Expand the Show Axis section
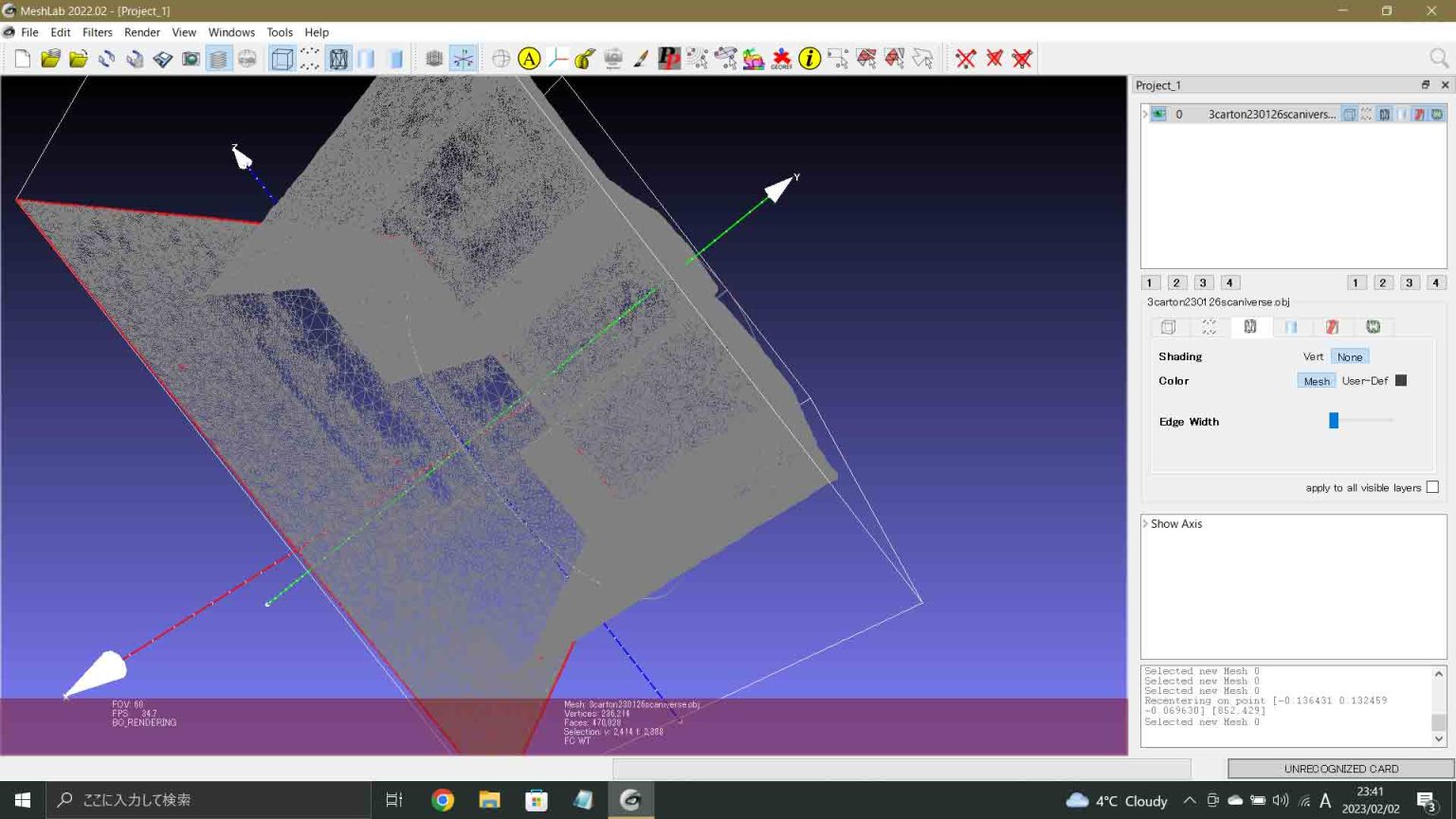The height and width of the screenshot is (819, 1456). pos(1144,523)
